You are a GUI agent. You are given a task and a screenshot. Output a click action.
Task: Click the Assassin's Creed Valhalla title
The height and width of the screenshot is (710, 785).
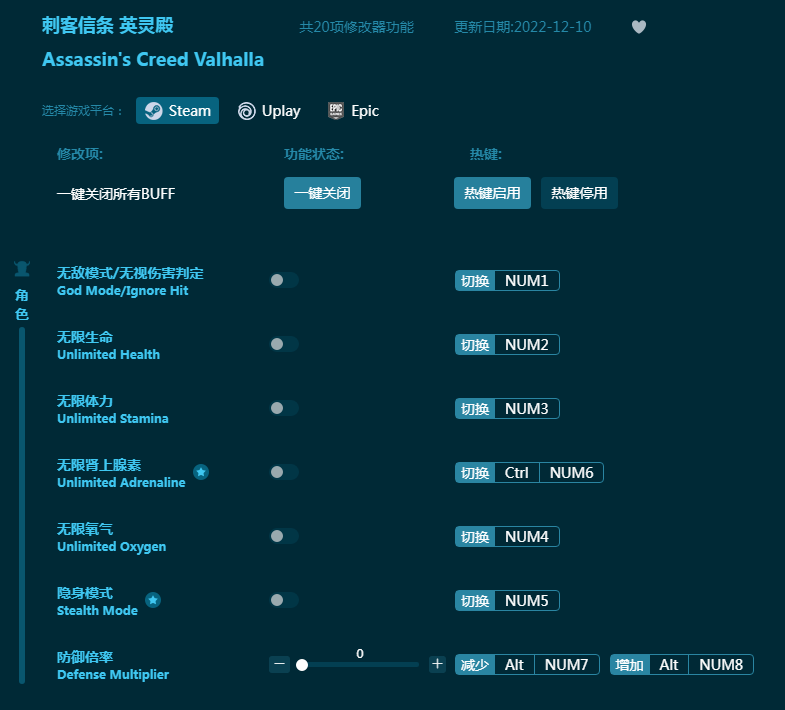153,60
